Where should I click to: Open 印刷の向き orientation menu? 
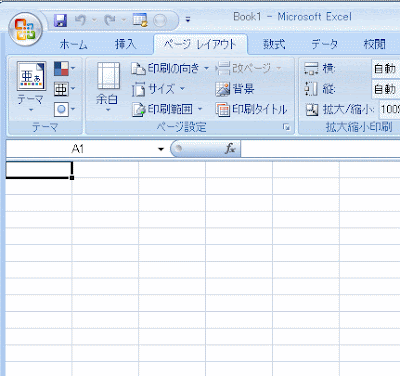(x=170, y=69)
